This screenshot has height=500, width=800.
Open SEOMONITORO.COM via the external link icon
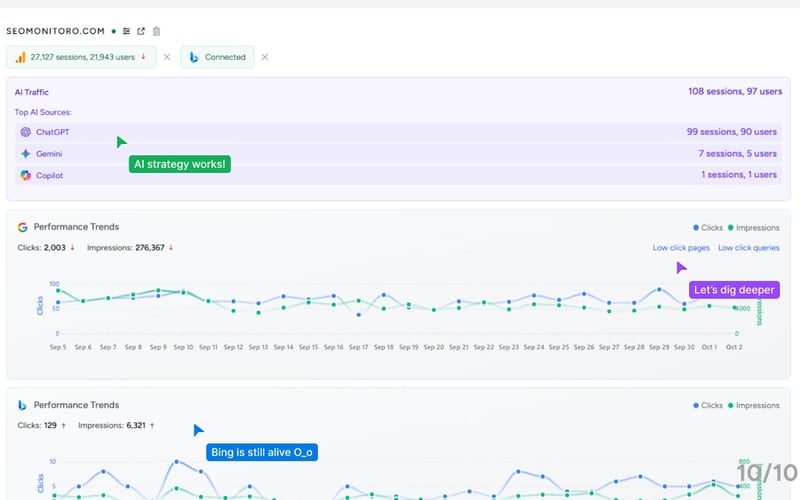141,31
